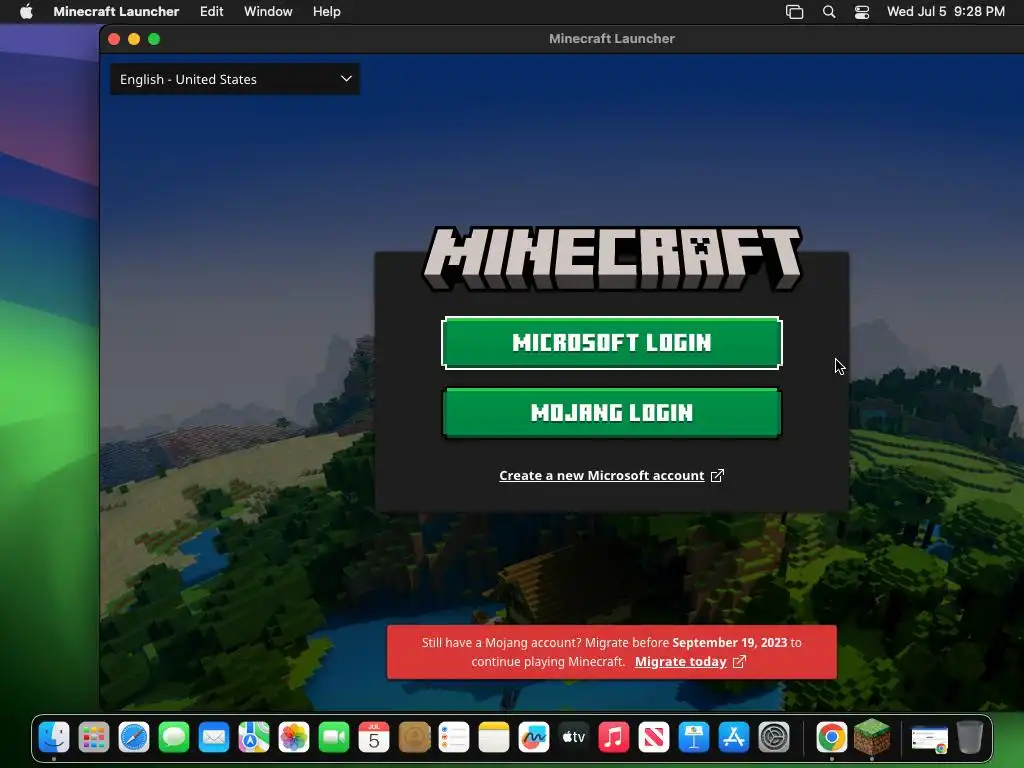Click external link icon beside Create account
Screen dimensions: 1024x768
point(717,475)
